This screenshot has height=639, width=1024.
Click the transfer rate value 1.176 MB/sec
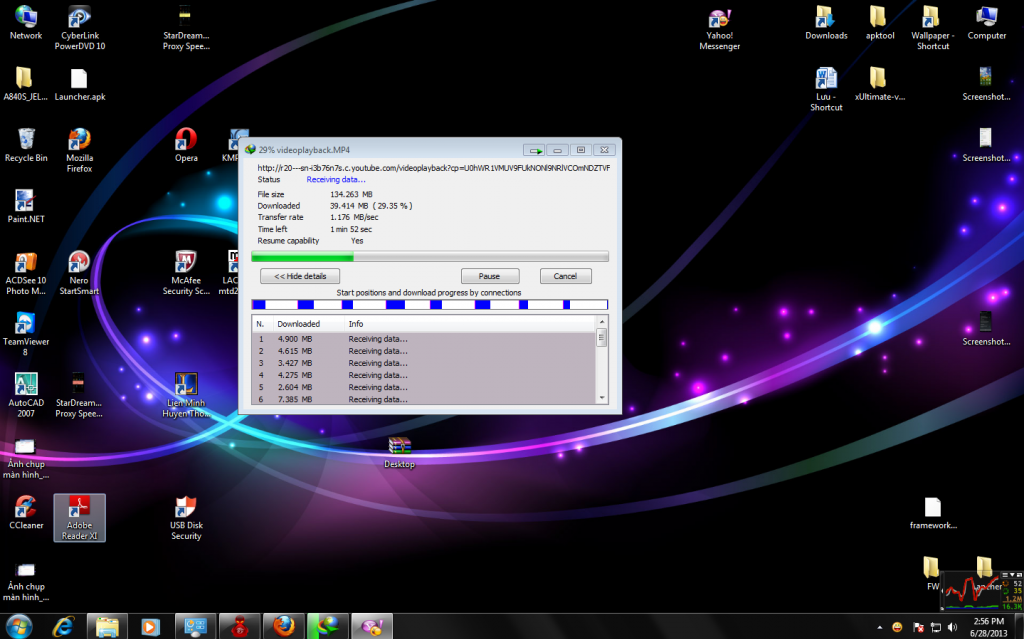(354, 217)
